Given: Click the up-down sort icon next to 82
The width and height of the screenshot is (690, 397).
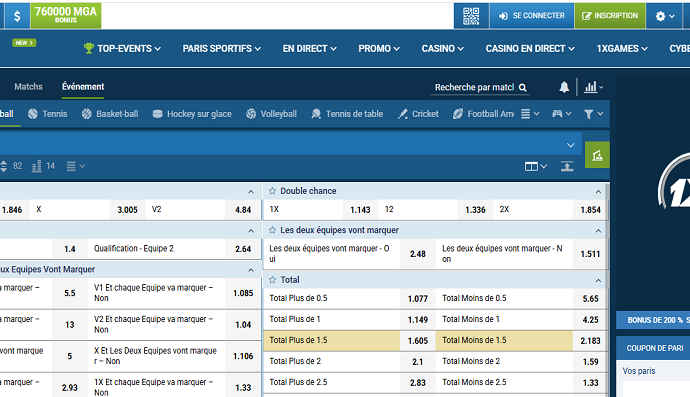Looking at the screenshot, I should pos(4,166).
